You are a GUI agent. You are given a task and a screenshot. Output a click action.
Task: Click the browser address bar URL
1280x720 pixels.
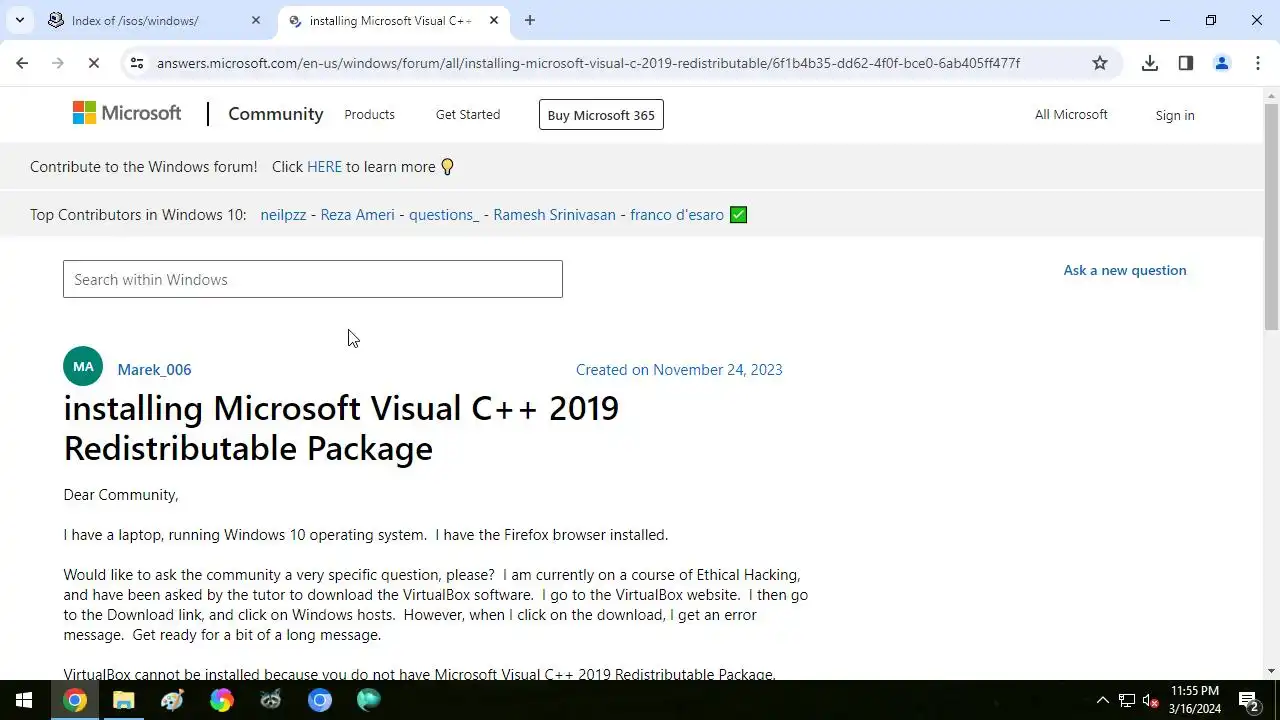pyautogui.click(x=588, y=63)
